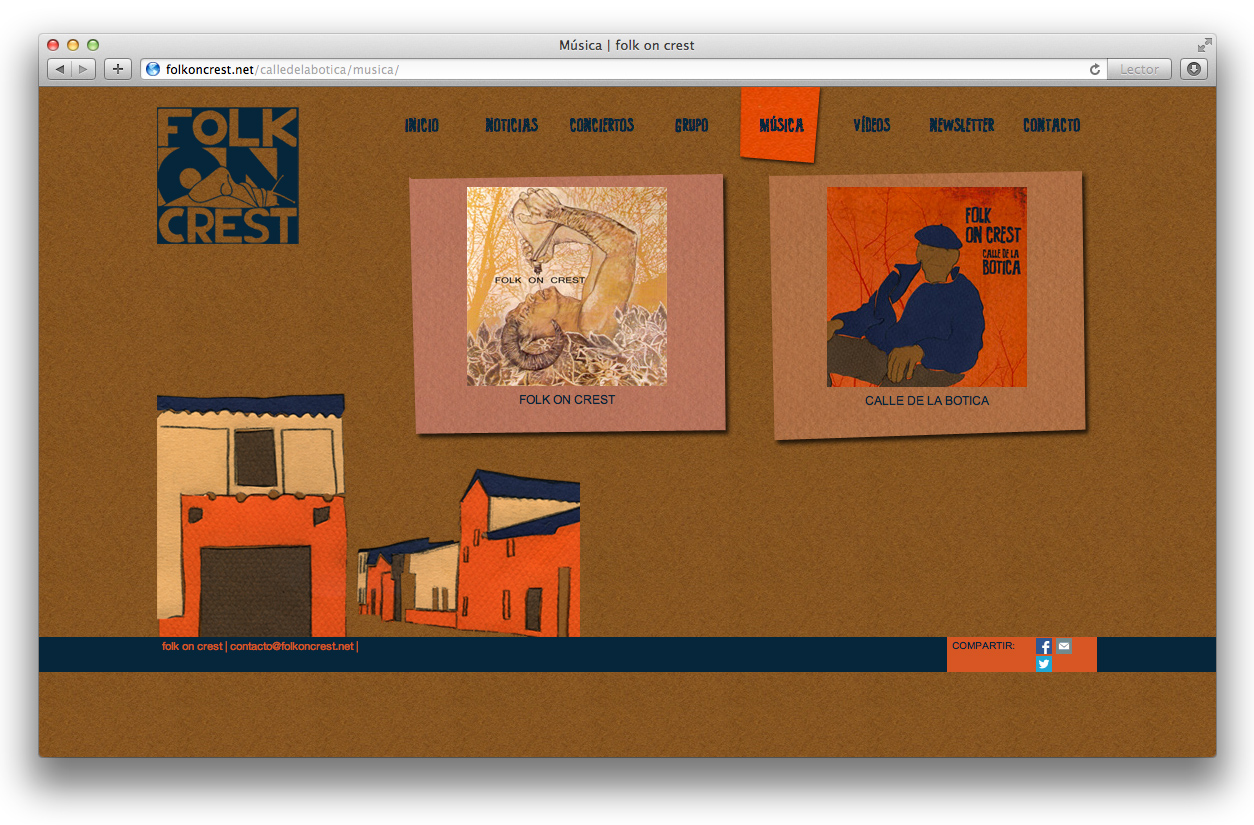Select the Vídeos navigation item
This screenshot has width=1254, height=825.
click(871, 125)
